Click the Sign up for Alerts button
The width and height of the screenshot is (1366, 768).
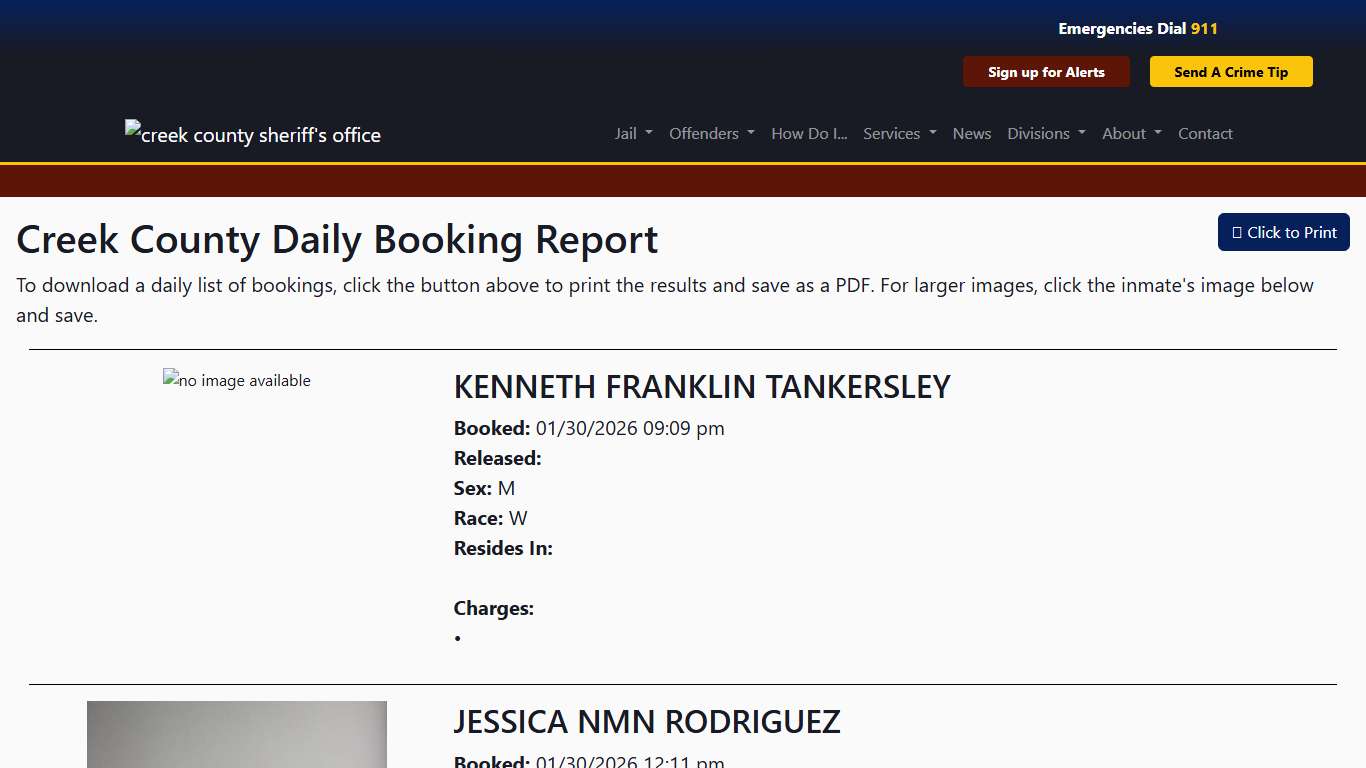click(1046, 71)
